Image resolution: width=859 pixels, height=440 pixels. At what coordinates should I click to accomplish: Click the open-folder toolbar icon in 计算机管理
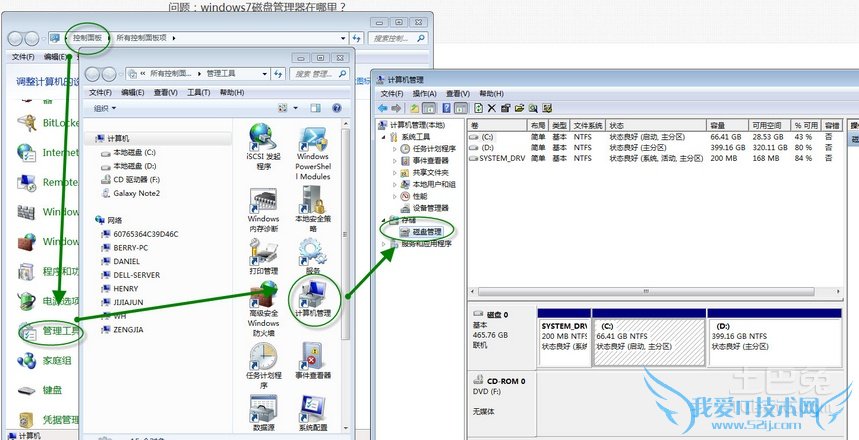pyautogui.click(x=519, y=108)
